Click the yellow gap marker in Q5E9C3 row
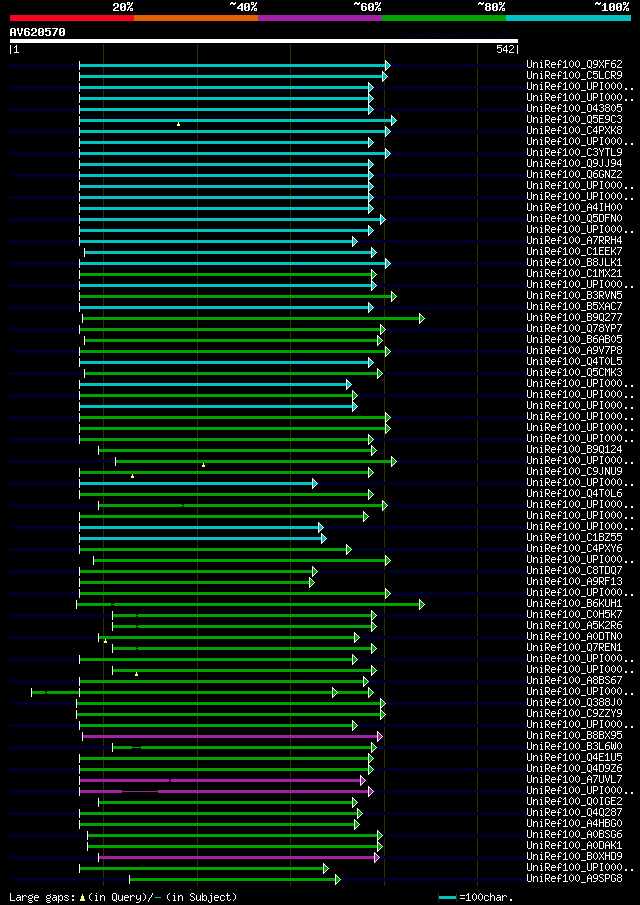 click(x=178, y=124)
